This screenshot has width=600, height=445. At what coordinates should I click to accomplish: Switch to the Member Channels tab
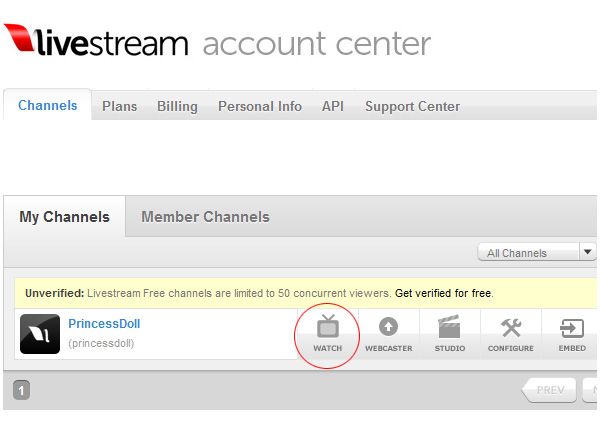[x=205, y=217]
